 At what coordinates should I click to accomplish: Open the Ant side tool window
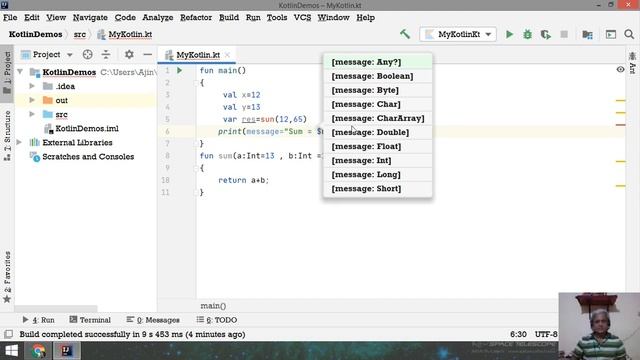[633, 63]
